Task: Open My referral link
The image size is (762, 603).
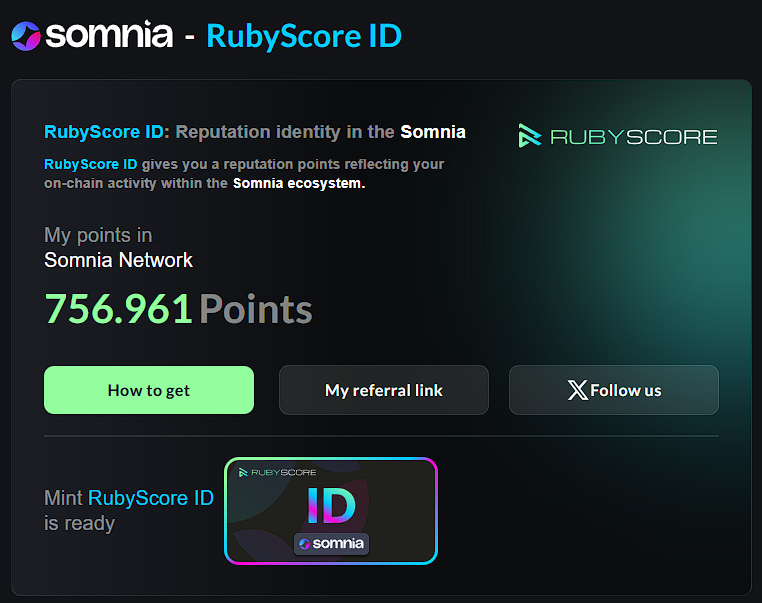Action: click(x=383, y=390)
